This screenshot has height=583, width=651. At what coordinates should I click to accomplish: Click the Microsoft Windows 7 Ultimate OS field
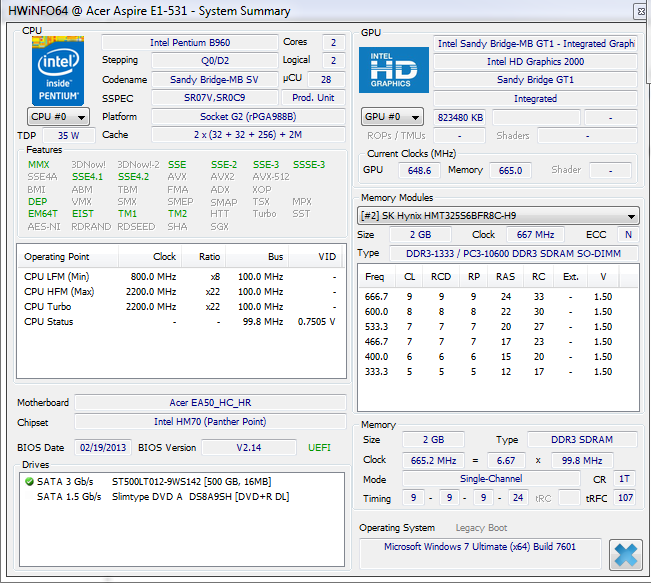tap(479, 547)
